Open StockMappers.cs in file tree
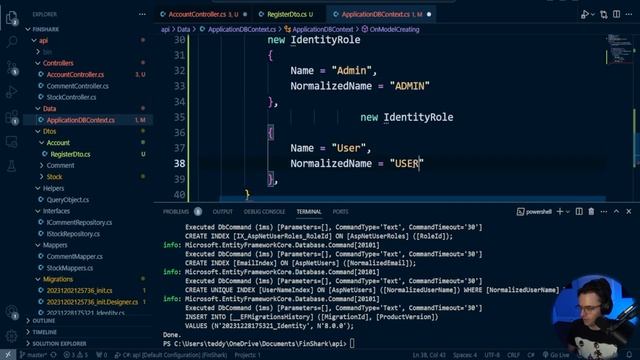Screen dimensions: 640x360 [x=69, y=268]
